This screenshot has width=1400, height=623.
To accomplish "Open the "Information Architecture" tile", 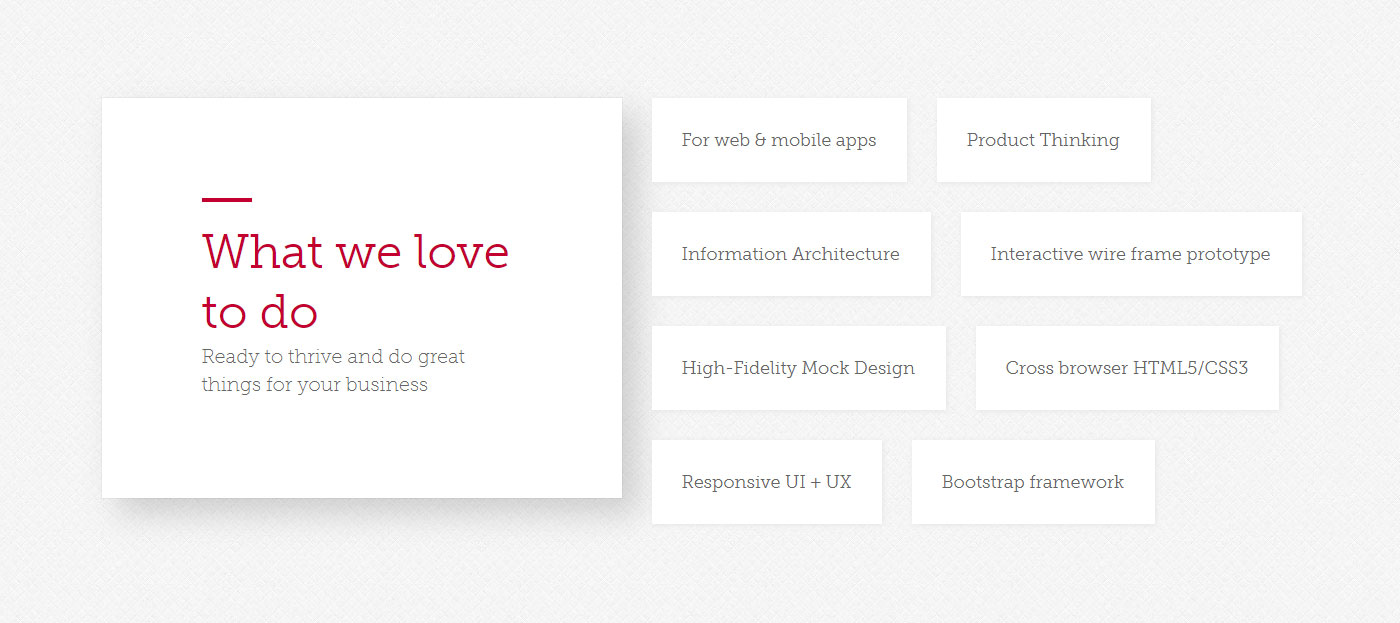I will pyautogui.click(x=790, y=254).
